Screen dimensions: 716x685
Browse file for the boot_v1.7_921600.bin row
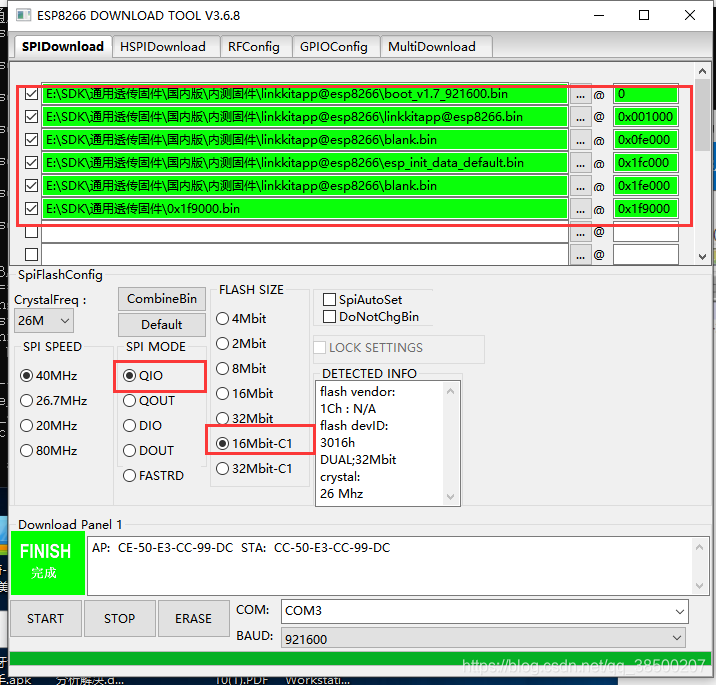pyautogui.click(x=580, y=94)
